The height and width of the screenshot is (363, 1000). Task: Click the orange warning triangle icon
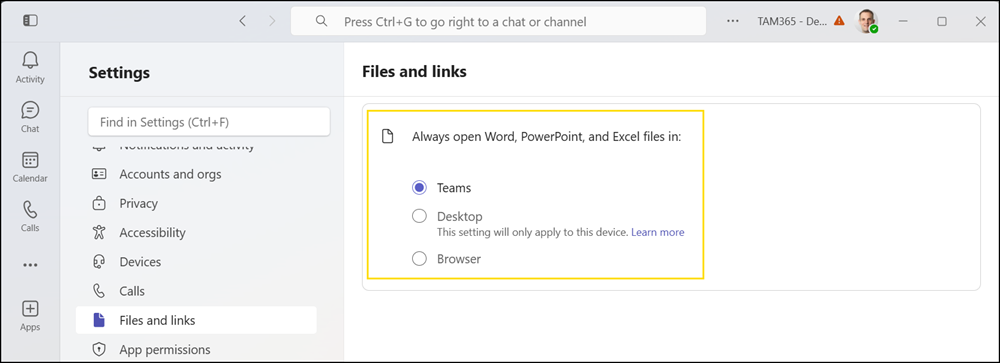(x=839, y=20)
